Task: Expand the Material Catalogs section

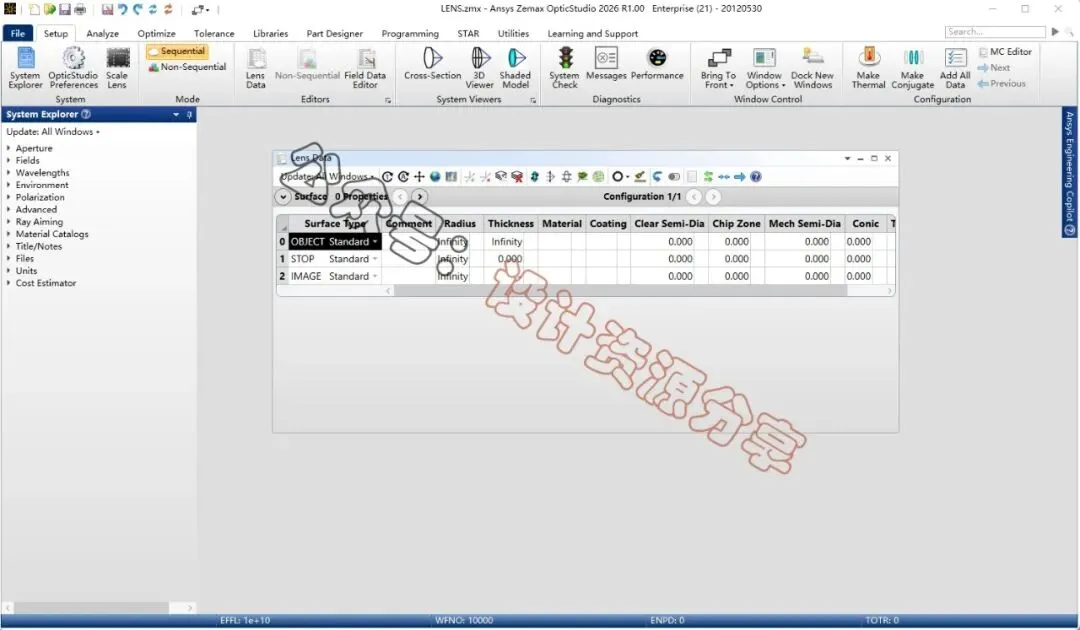Action: (x=8, y=234)
